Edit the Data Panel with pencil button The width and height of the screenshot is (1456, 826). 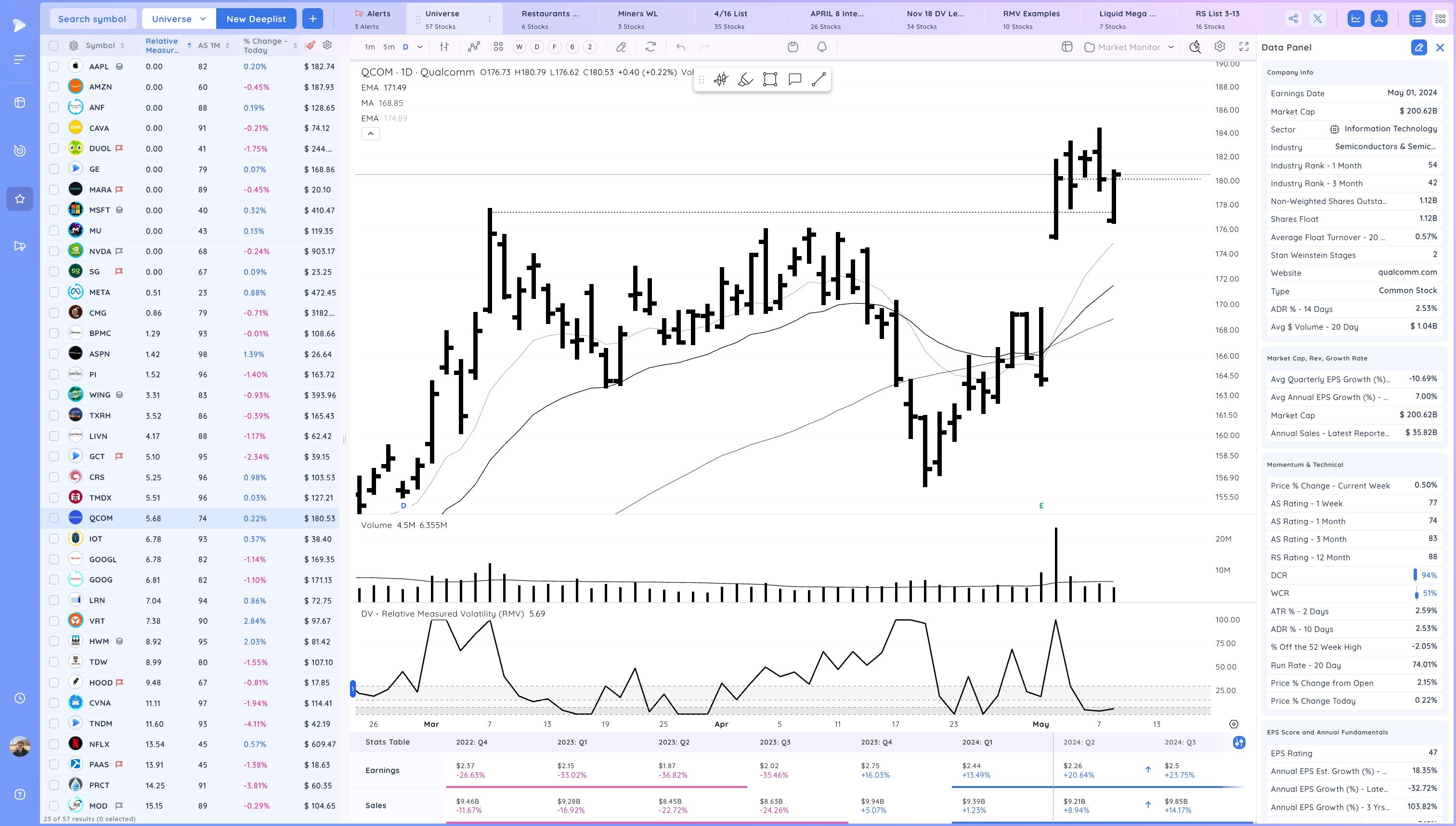coord(1418,48)
